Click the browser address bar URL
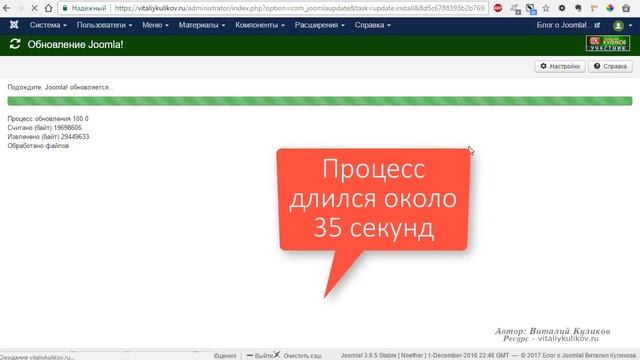Screen dimensions: 640x360 tap(300, 8)
